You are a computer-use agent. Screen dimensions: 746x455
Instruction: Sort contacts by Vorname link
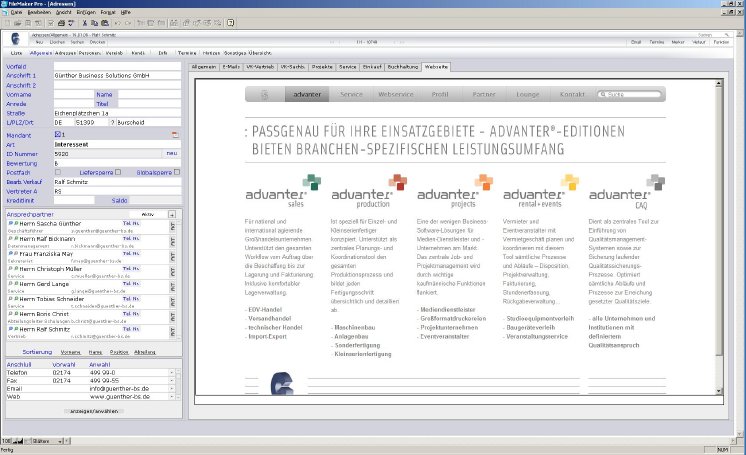[70, 352]
